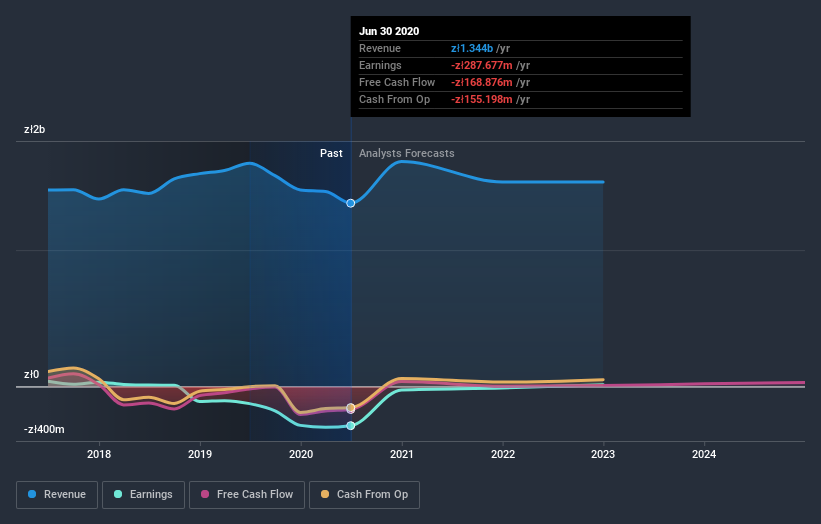Click the -zł168.876m free cash flow value
The height and width of the screenshot is (524, 821).
pyautogui.click(x=482, y=82)
